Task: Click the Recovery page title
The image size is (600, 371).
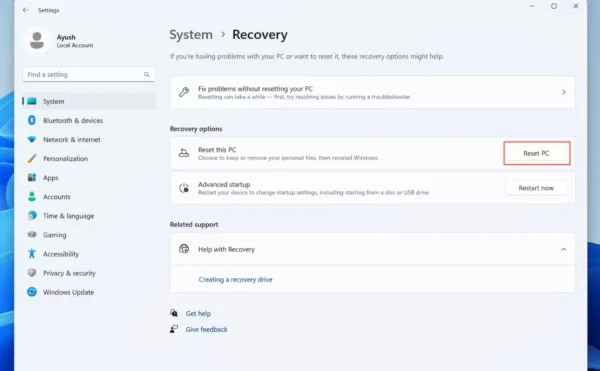Action: click(x=260, y=34)
